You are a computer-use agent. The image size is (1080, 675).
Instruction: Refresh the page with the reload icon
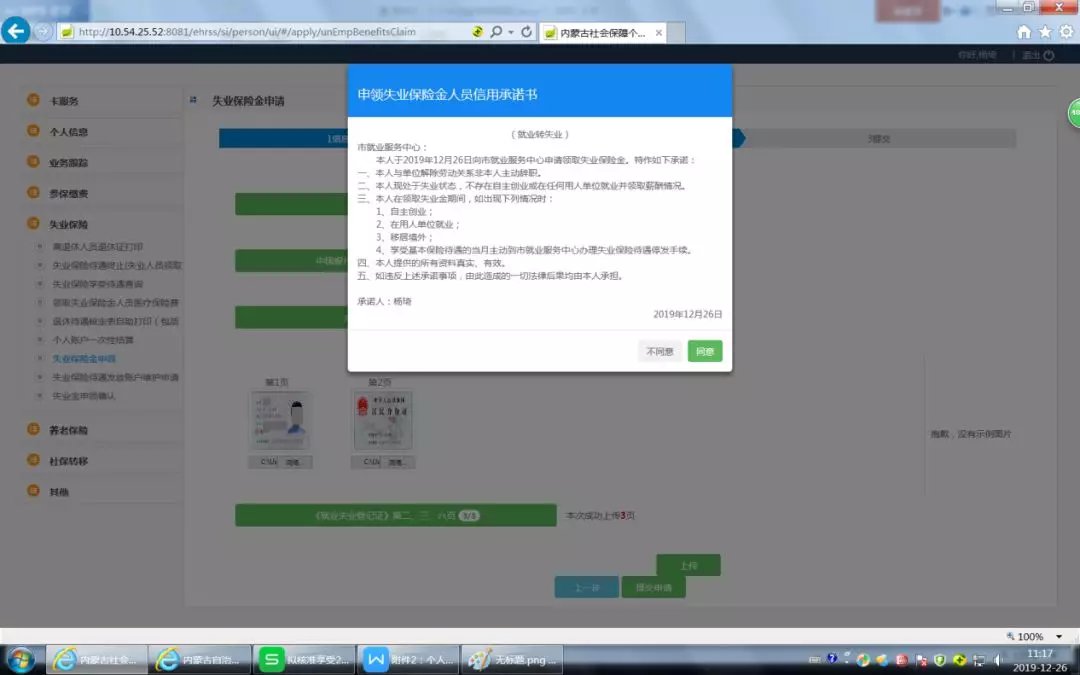click(x=526, y=32)
